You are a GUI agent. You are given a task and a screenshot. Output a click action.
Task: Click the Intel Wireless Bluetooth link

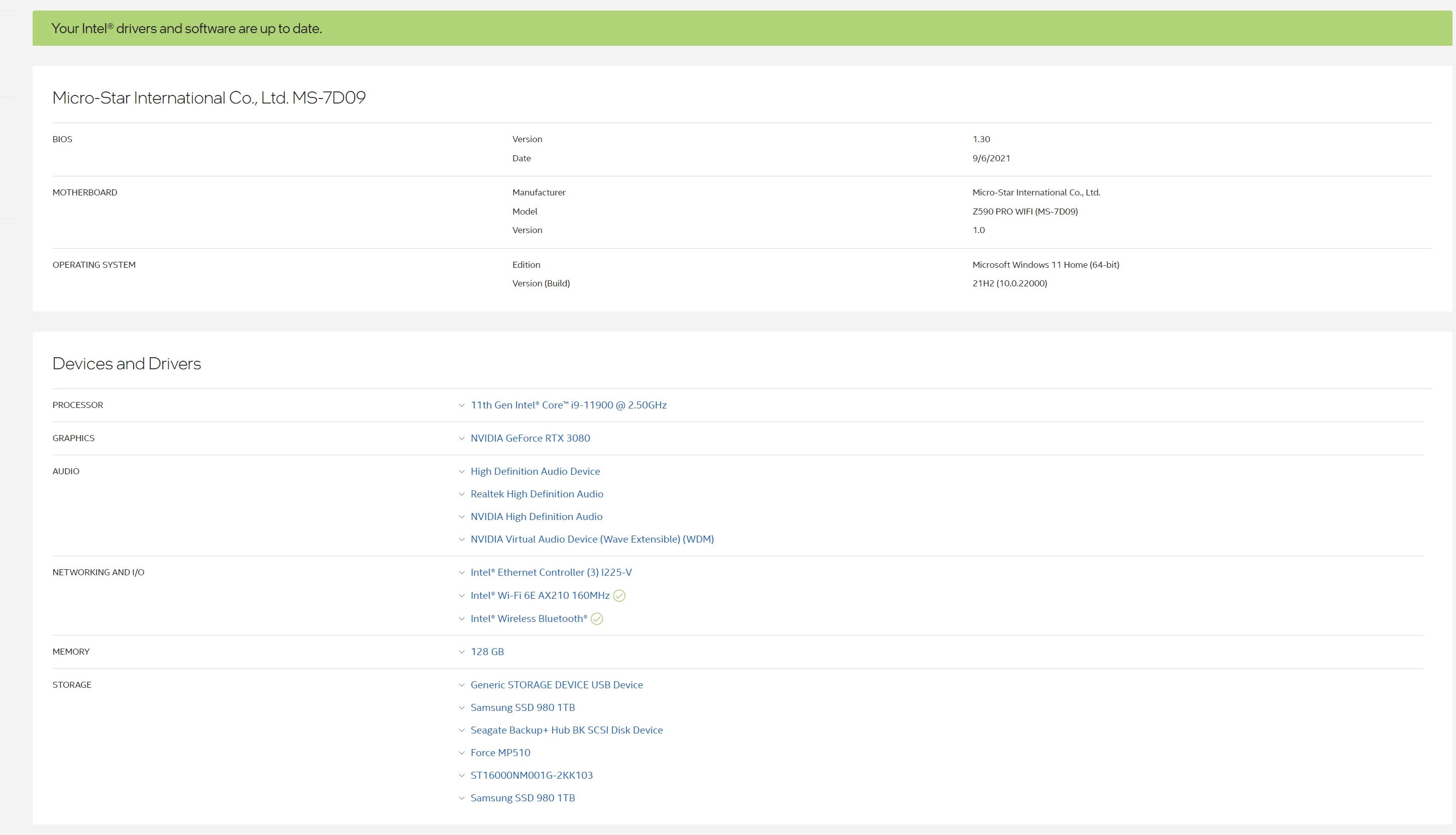(528, 619)
